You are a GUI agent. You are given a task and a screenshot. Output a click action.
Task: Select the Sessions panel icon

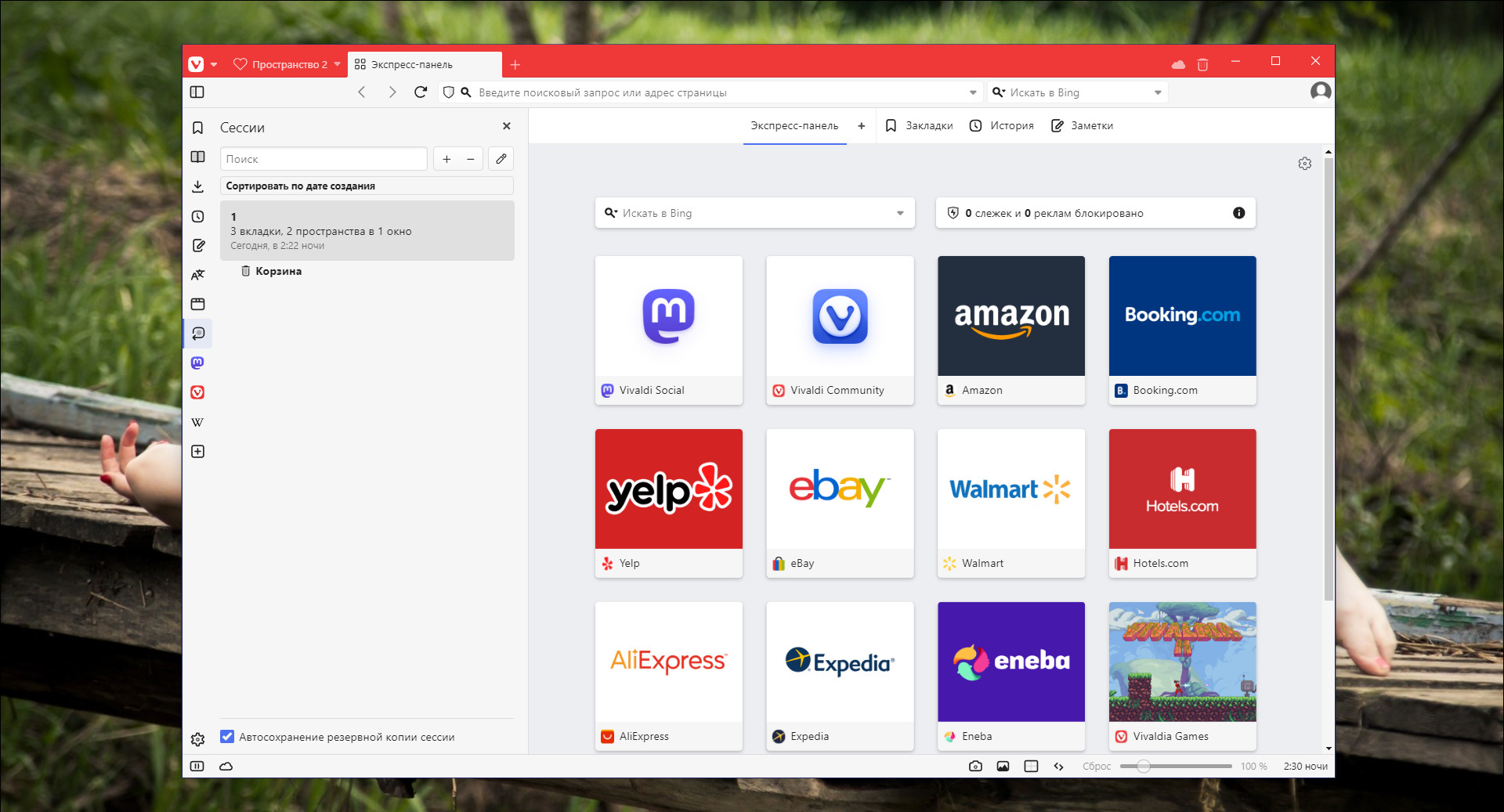click(197, 334)
